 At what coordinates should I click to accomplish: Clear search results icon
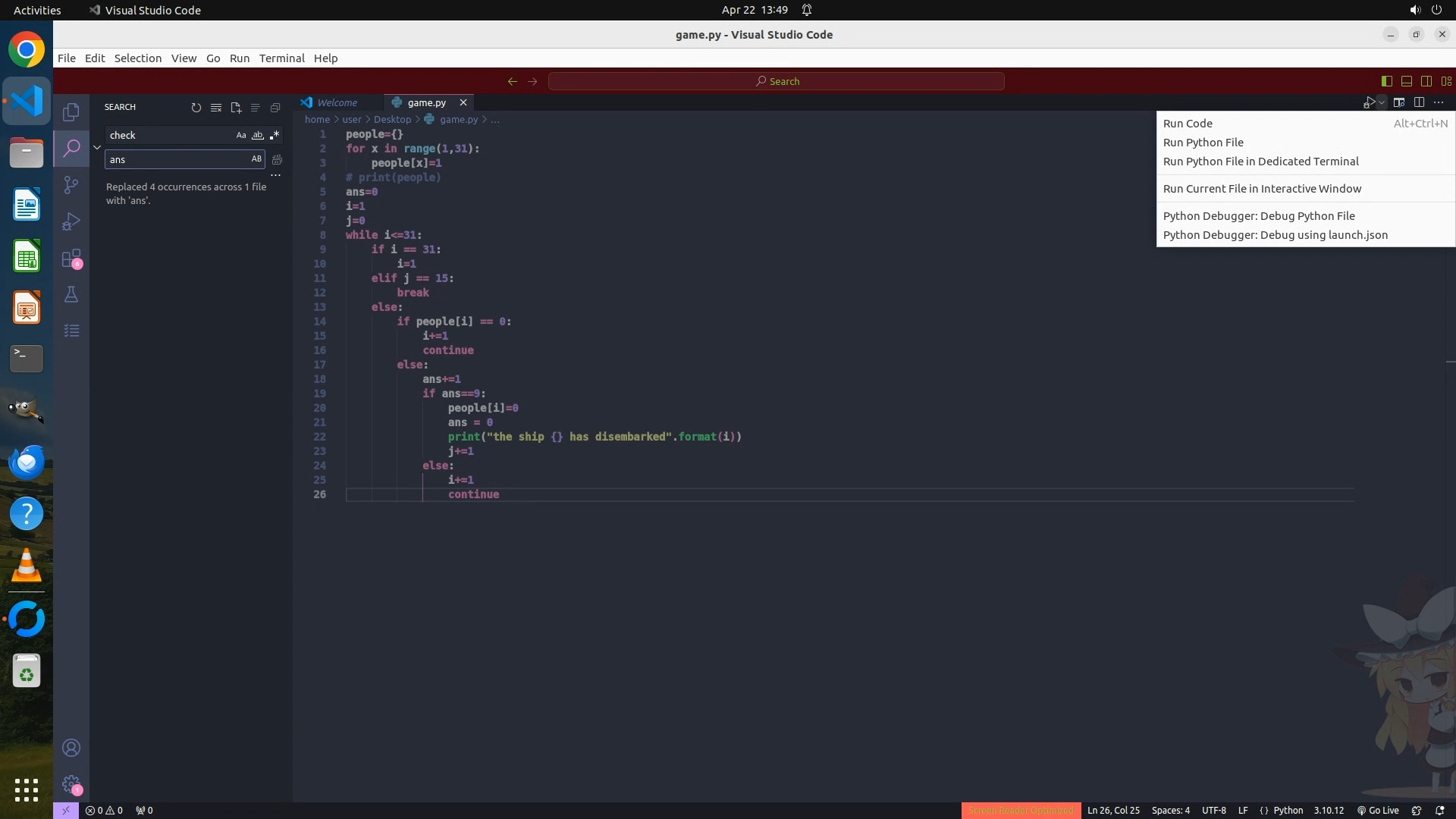pos(216,108)
